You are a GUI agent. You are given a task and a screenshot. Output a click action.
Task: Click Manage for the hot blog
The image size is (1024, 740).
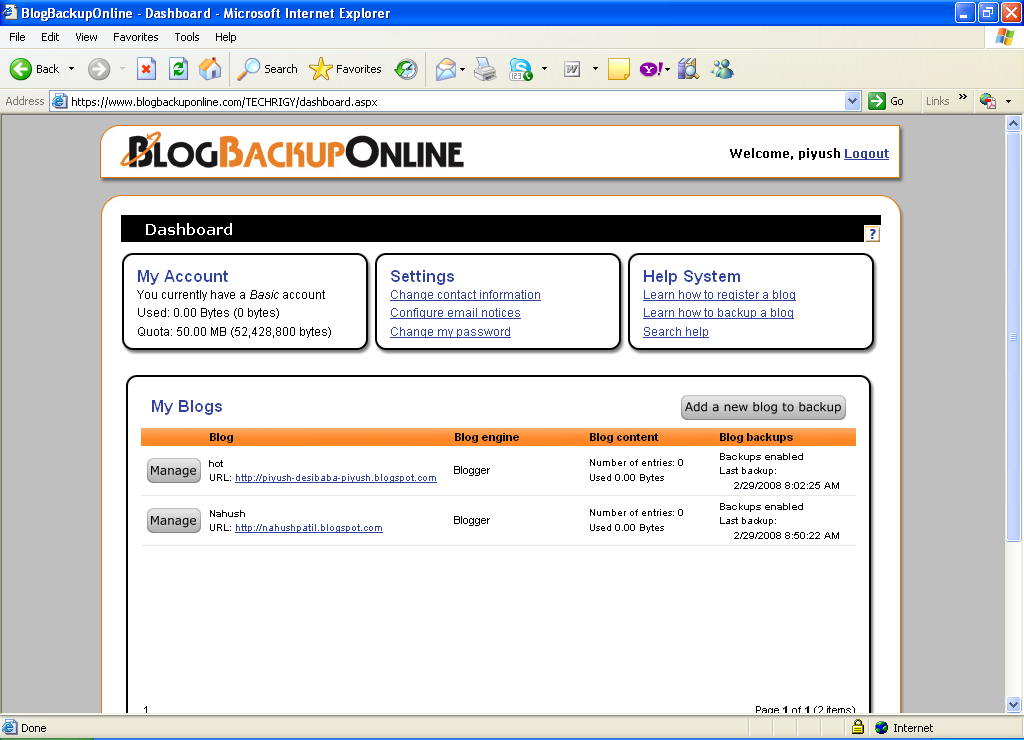173,470
